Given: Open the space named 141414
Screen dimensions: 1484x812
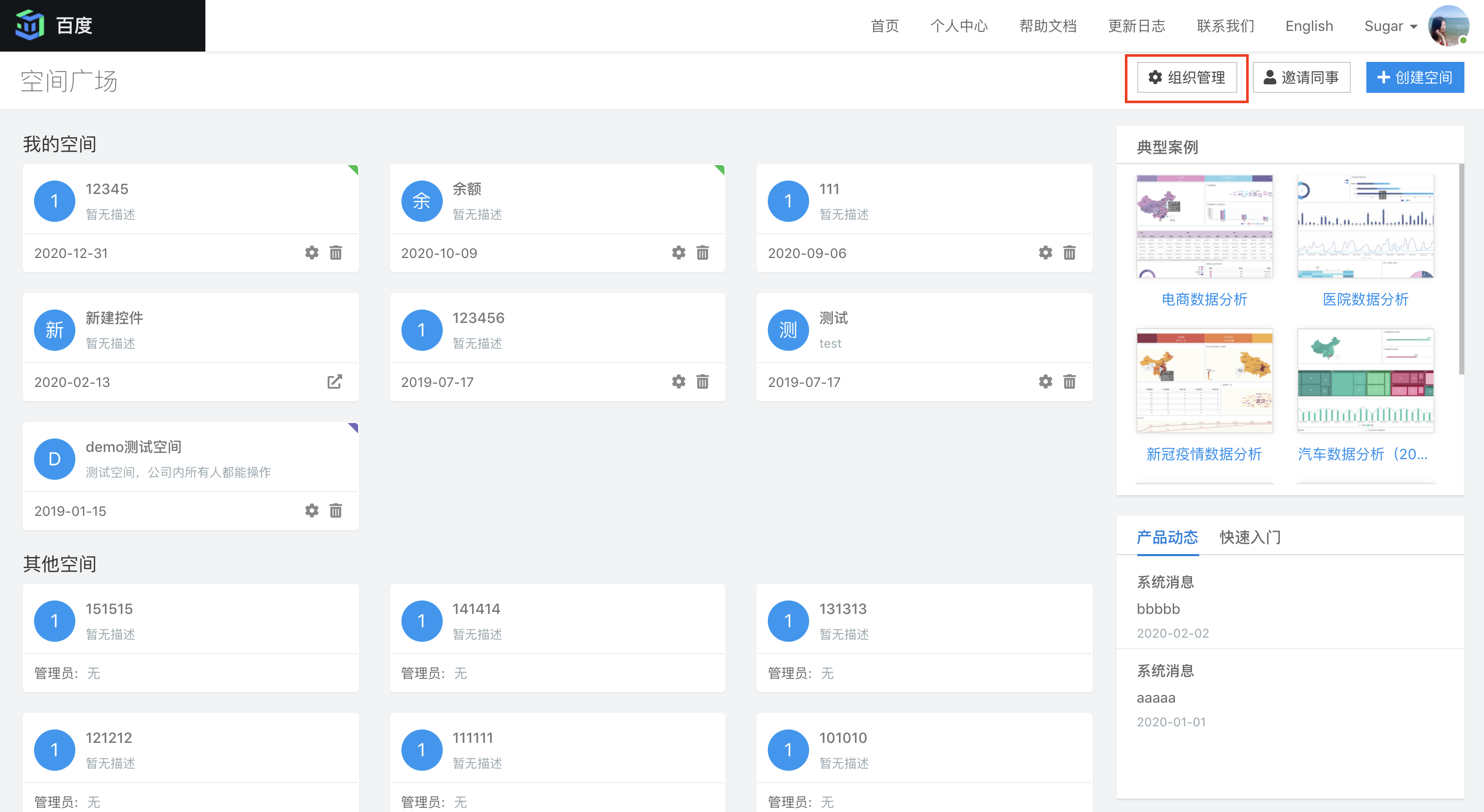Looking at the screenshot, I should coord(476,609).
